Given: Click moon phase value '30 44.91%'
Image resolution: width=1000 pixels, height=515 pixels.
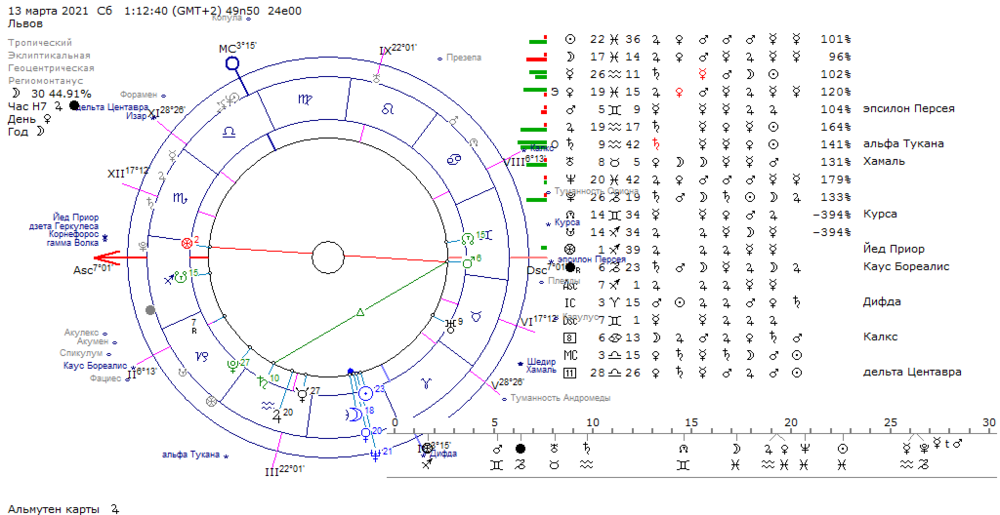Looking at the screenshot, I should [61, 94].
